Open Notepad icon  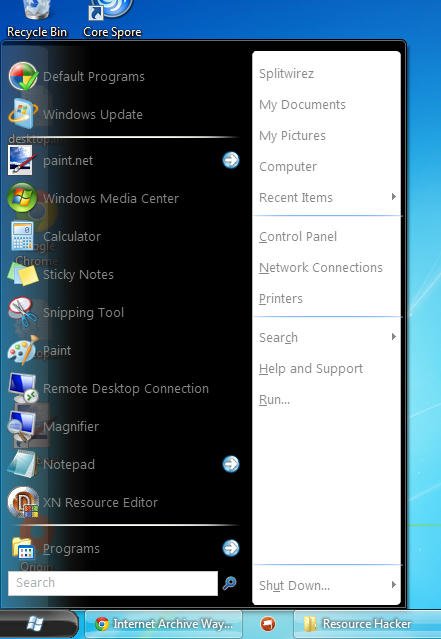point(22,464)
